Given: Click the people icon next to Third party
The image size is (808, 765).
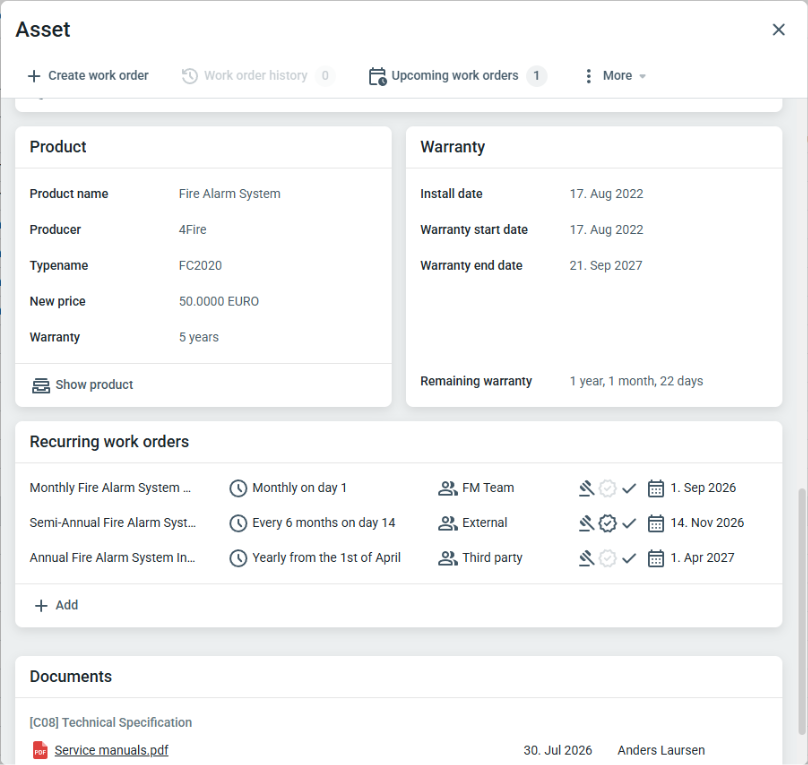Looking at the screenshot, I should pos(448,558).
